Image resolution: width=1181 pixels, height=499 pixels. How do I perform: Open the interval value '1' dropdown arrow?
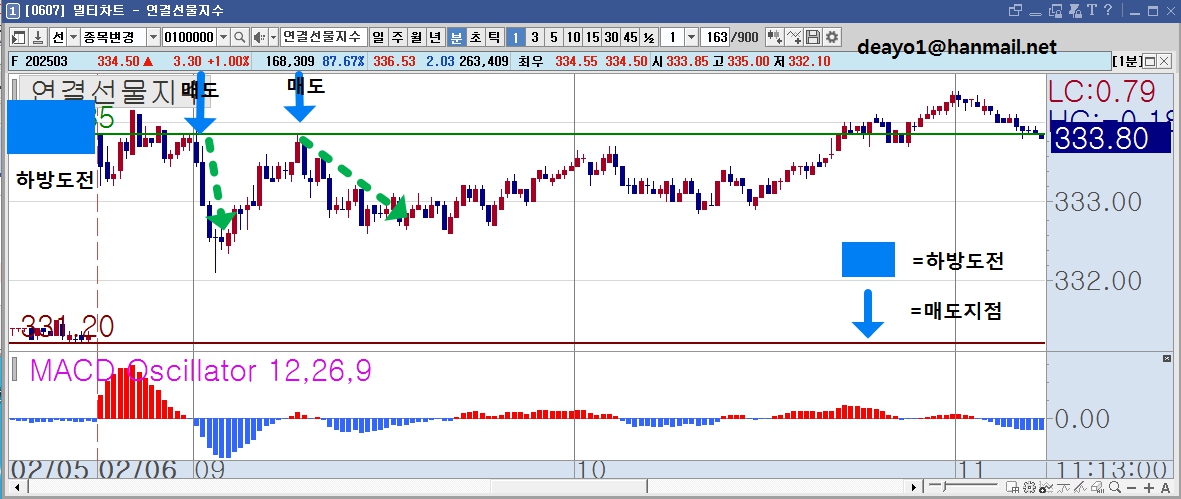691,38
